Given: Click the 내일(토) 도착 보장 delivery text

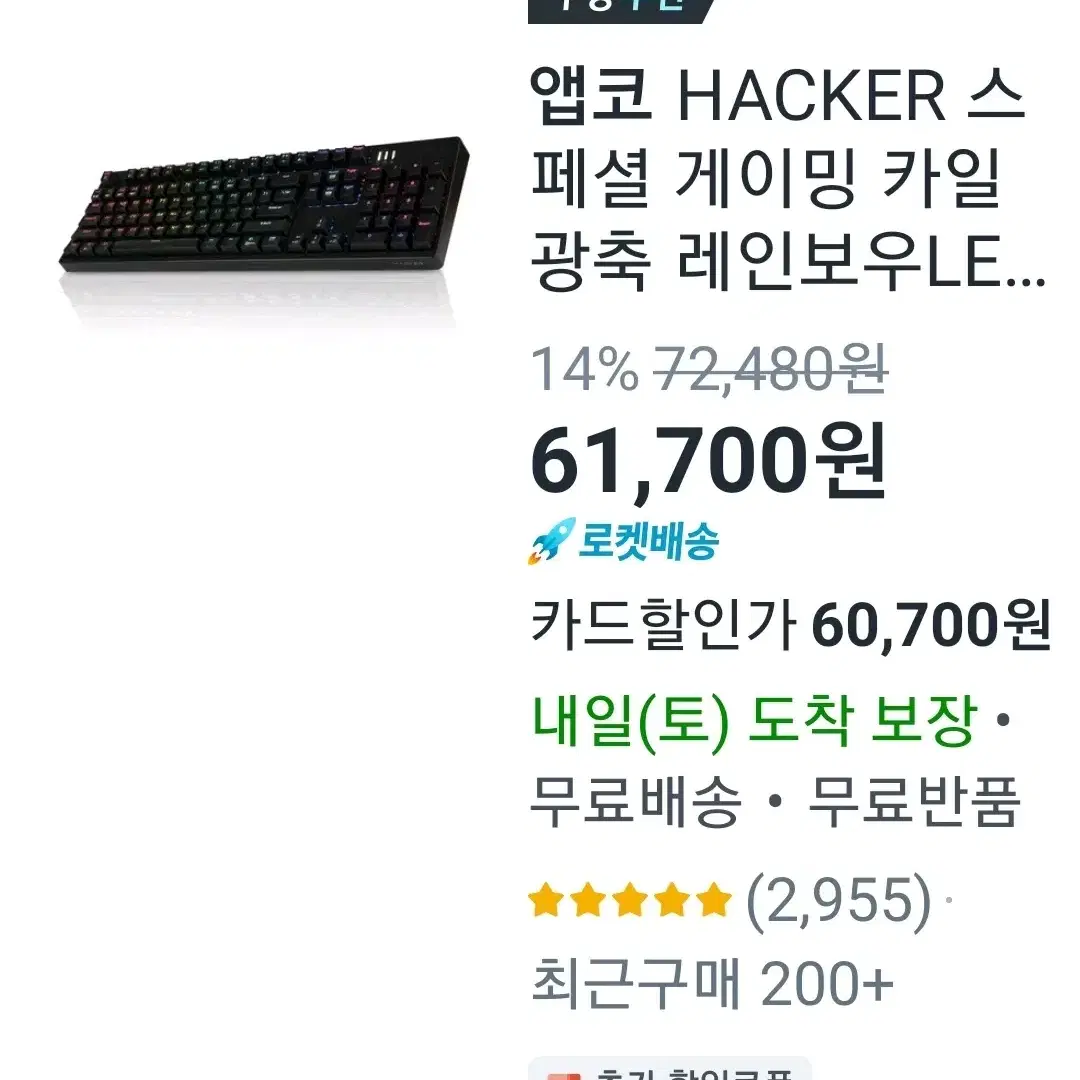Looking at the screenshot, I should [754, 720].
